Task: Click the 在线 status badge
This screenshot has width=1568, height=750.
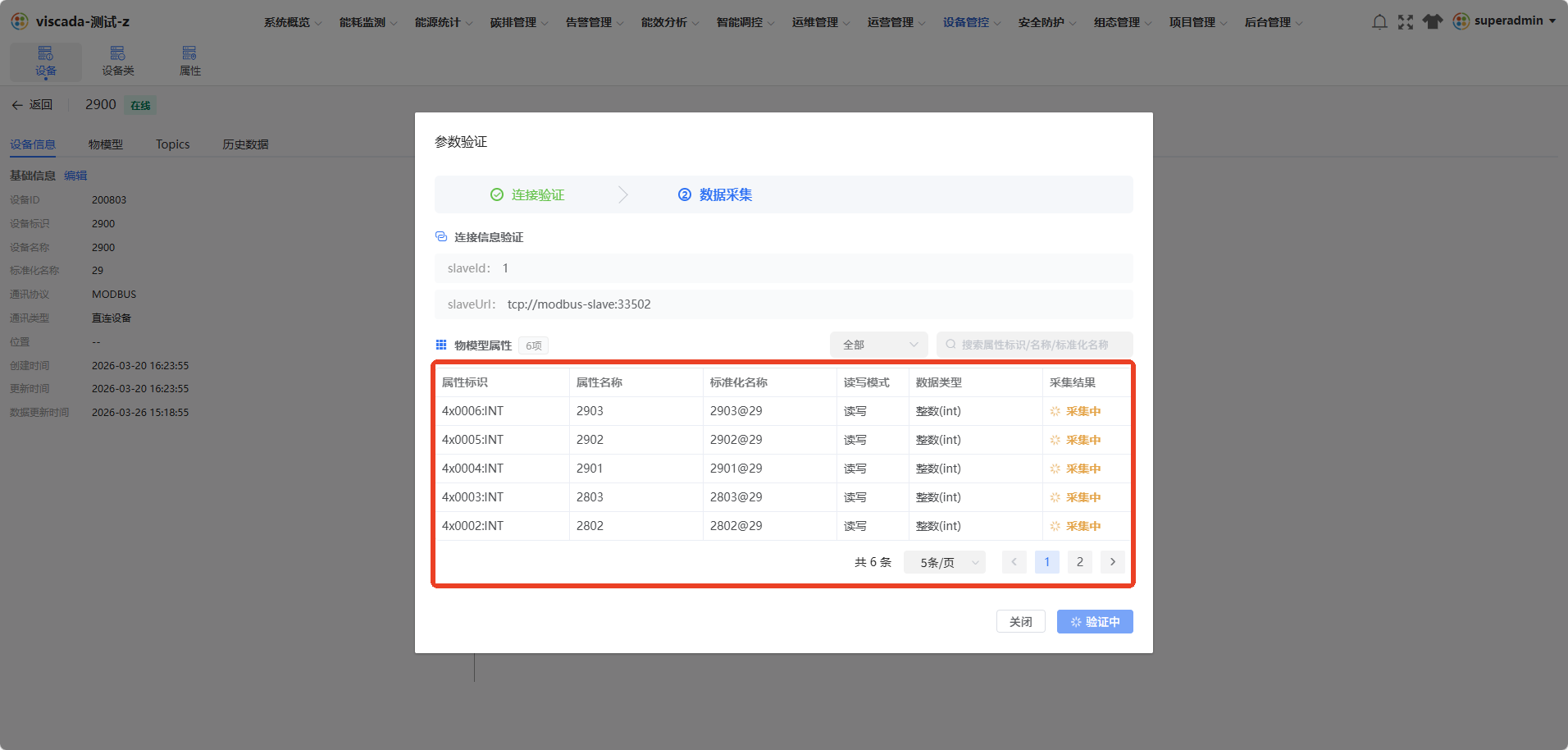Action: (140, 105)
